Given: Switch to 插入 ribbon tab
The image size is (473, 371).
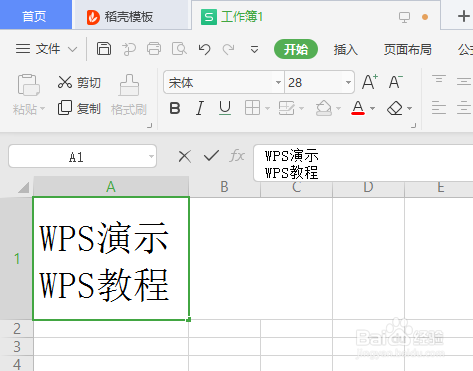Looking at the screenshot, I should 346,50.
